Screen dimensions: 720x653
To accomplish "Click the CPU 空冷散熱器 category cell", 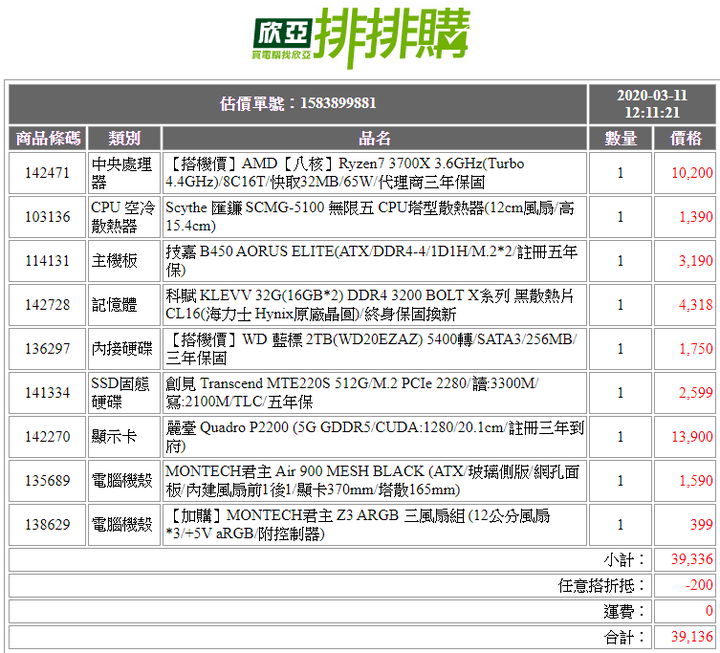I will (124, 217).
